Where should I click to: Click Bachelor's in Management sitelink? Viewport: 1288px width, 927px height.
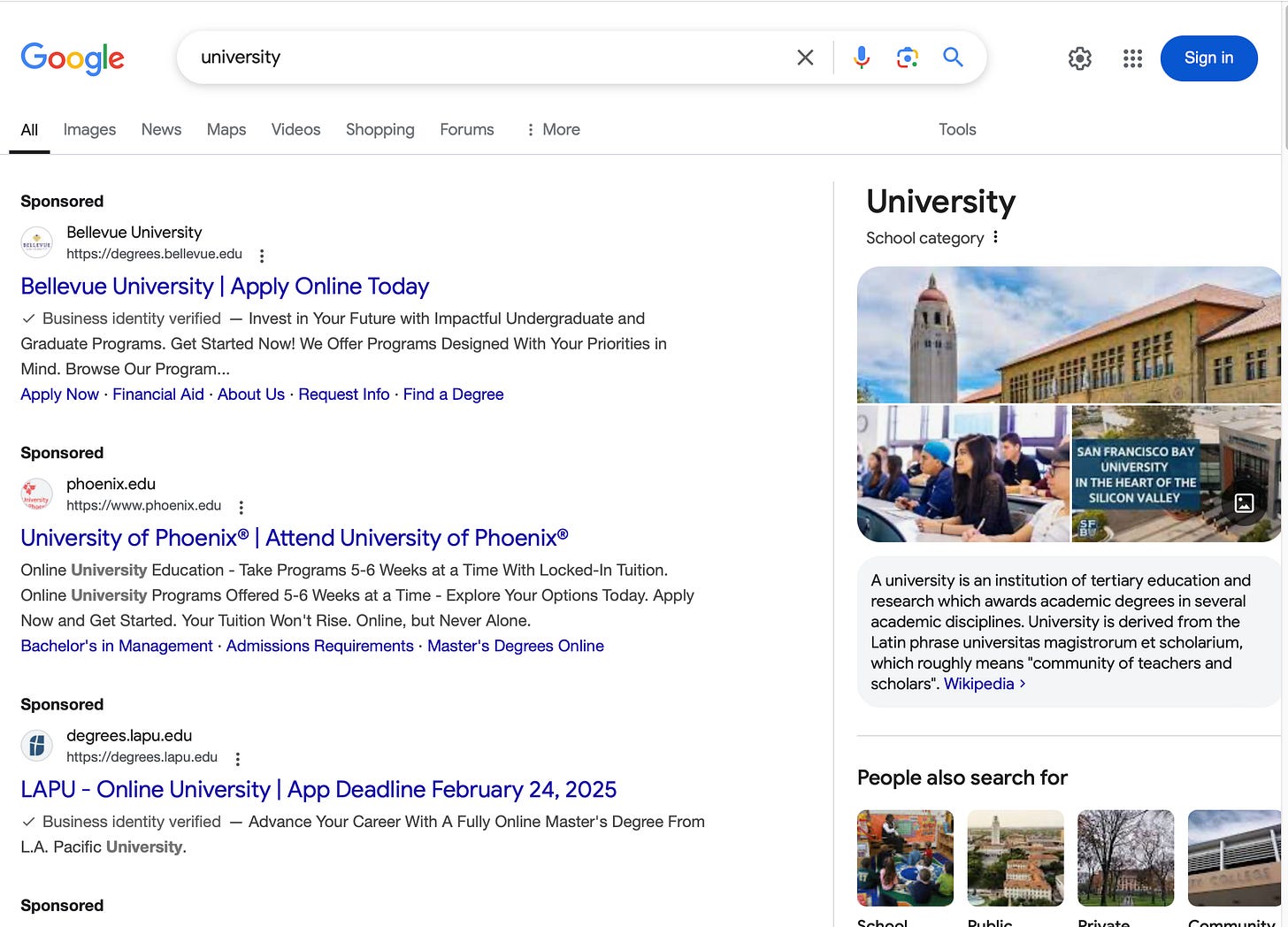pos(117,646)
